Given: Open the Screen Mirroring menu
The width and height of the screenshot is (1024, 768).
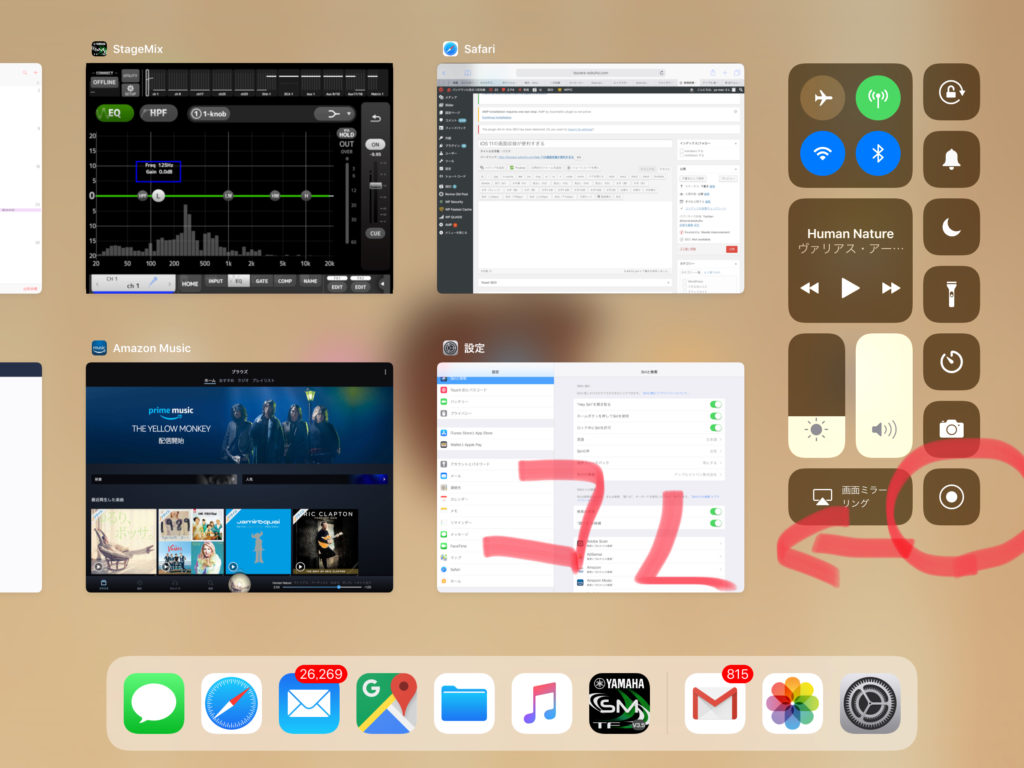Looking at the screenshot, I should (x=849, y=497).
